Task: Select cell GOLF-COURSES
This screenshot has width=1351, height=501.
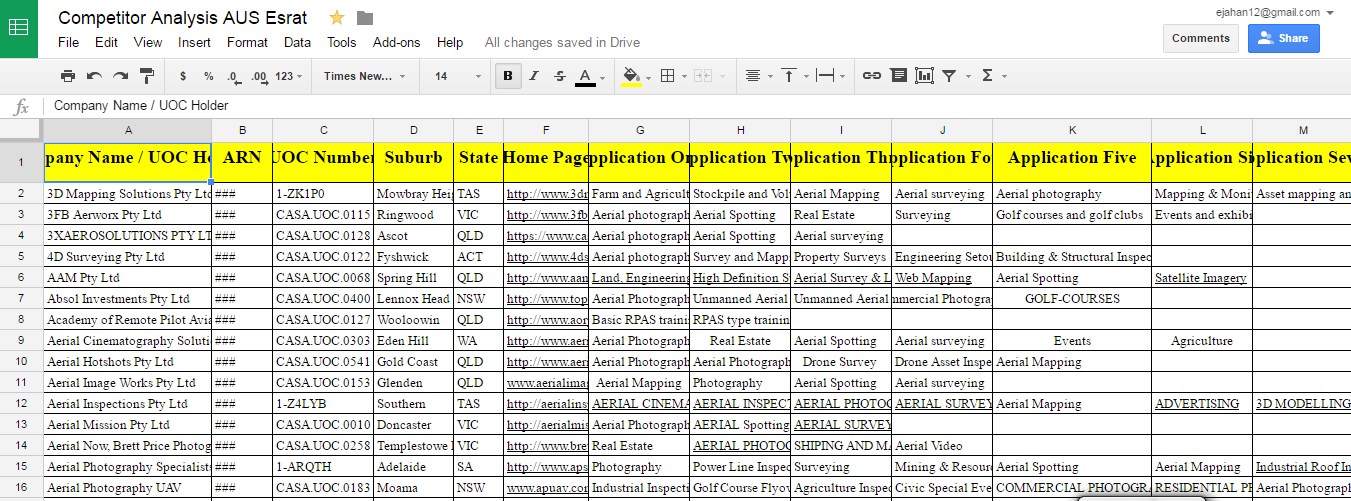Action: (x=1072, y=299)
